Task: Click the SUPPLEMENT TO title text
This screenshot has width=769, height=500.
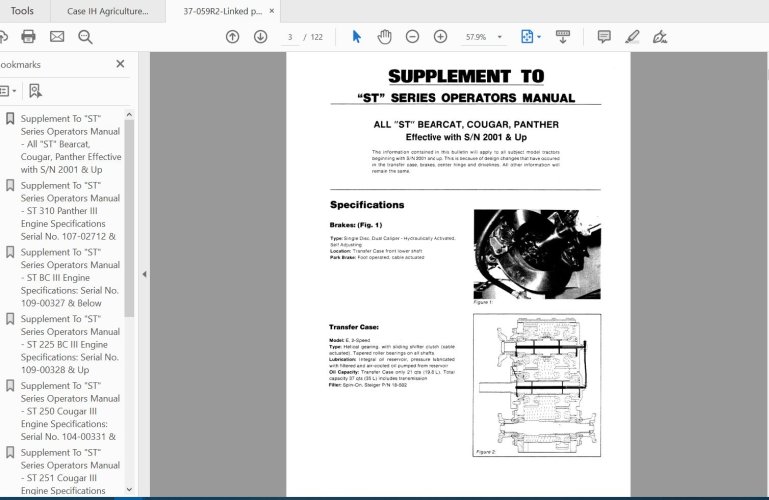Action: (466, 76)
